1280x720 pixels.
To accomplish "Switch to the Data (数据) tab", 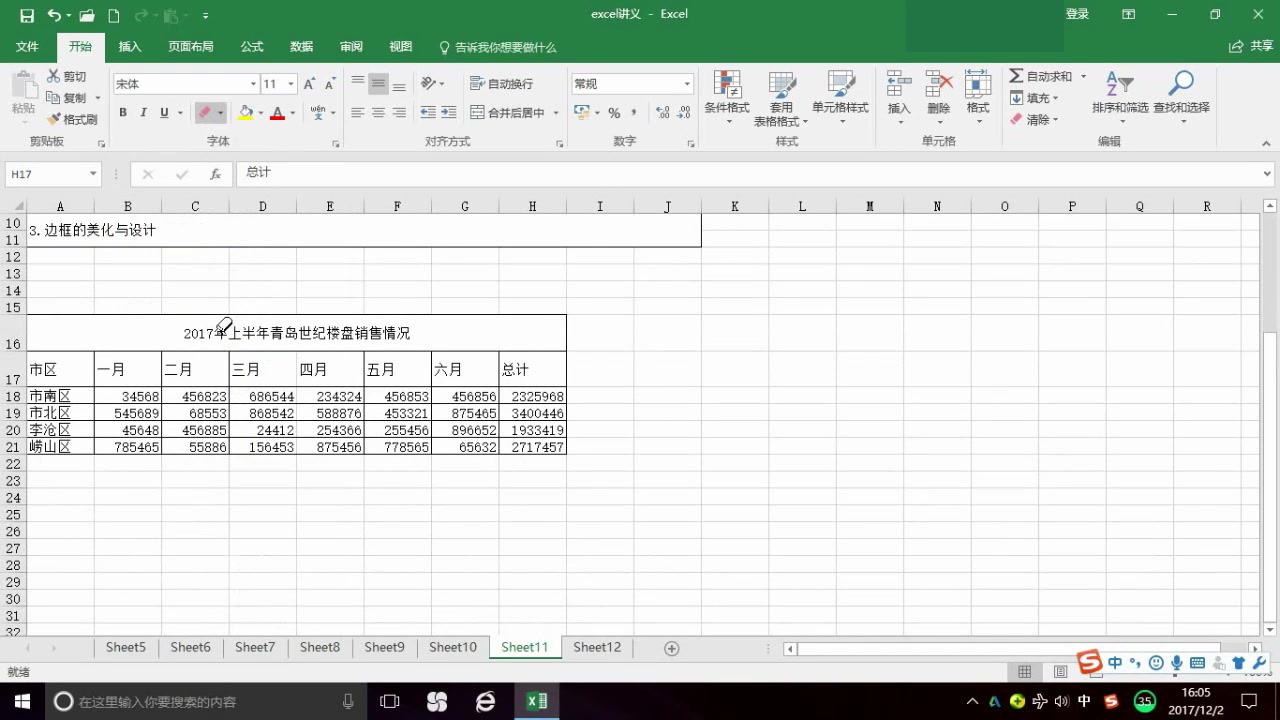I will pyautogui.click(x=301, y=47).
